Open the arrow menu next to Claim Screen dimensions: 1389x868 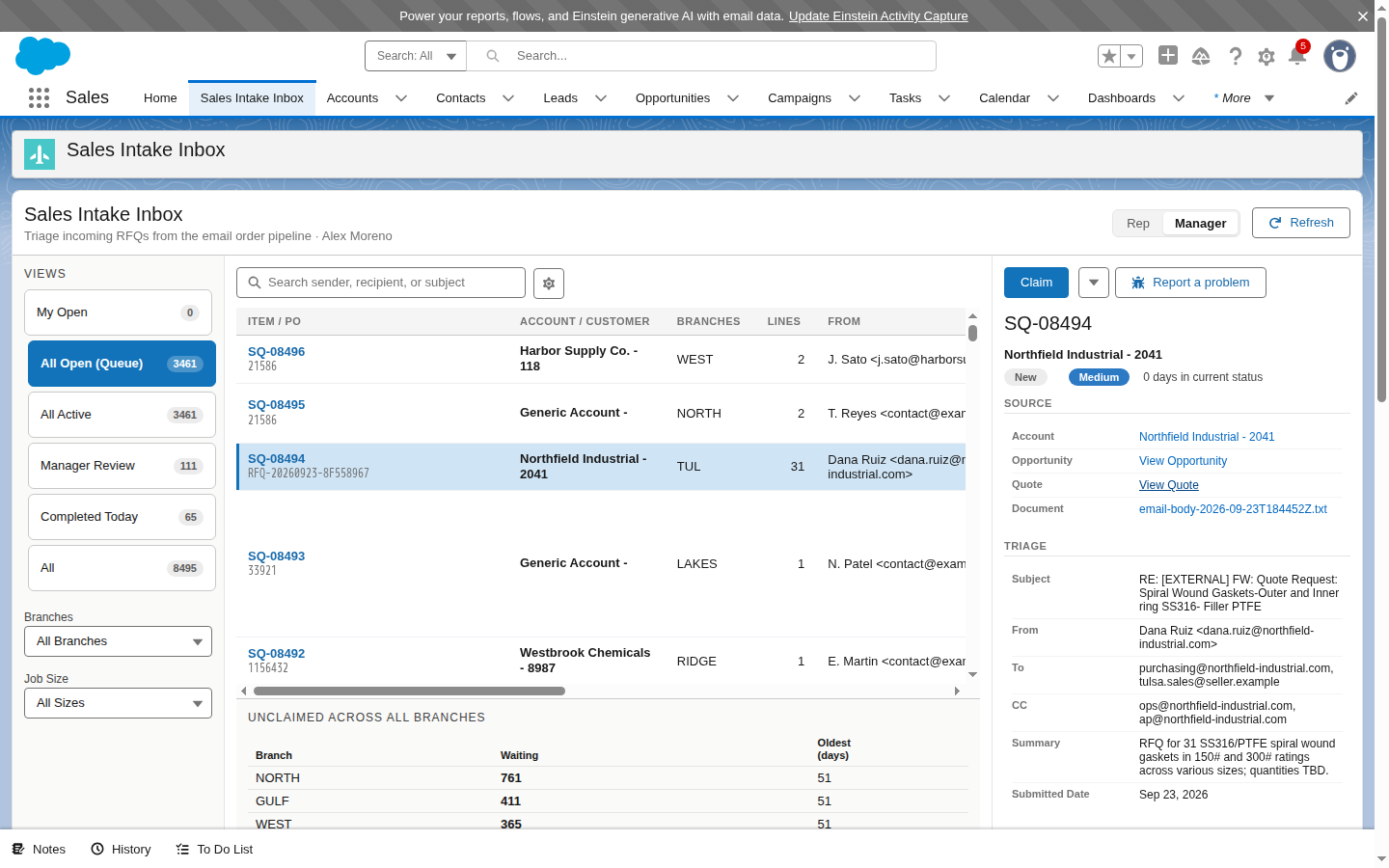click(1094, 283)
